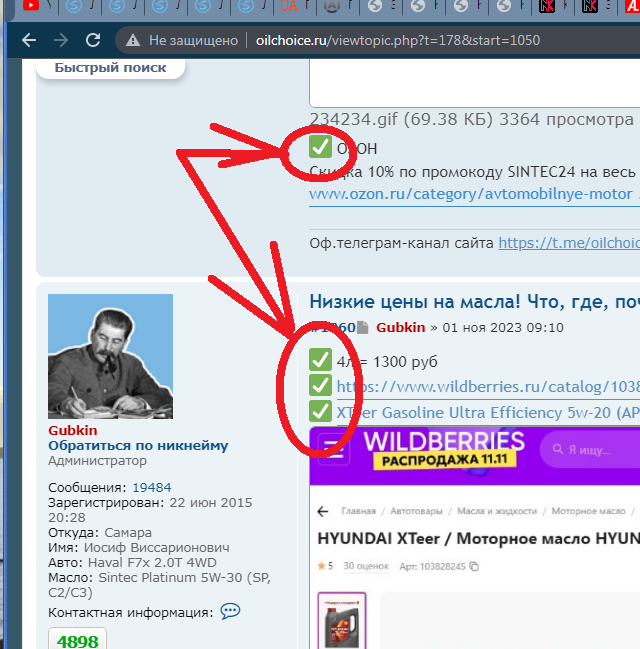Open the Gubkin profile link under the avatar
The height and width of the screenshot is (649, 640).
coord(73,430)
